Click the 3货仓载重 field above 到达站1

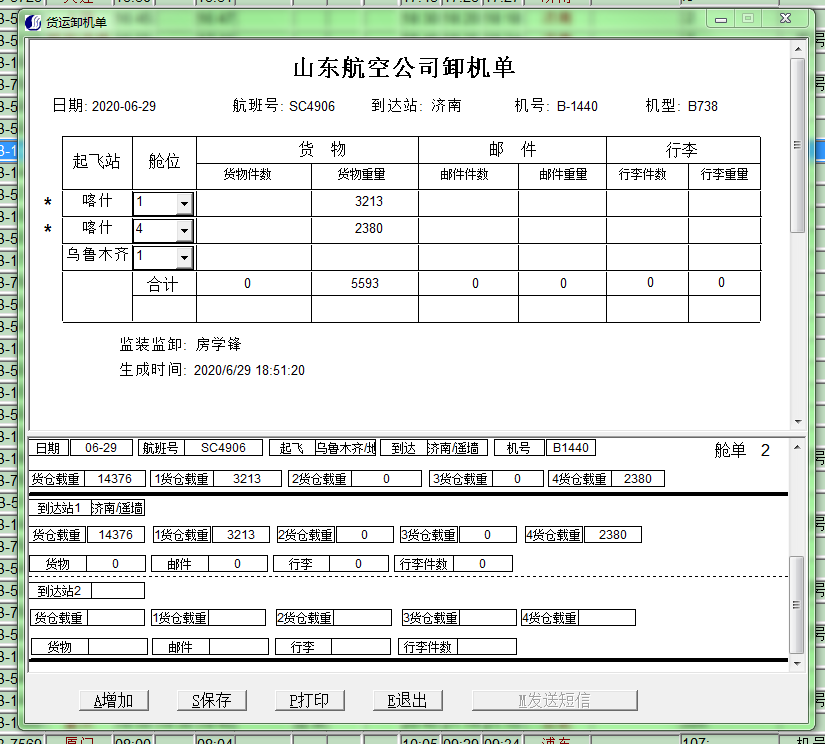518,479
